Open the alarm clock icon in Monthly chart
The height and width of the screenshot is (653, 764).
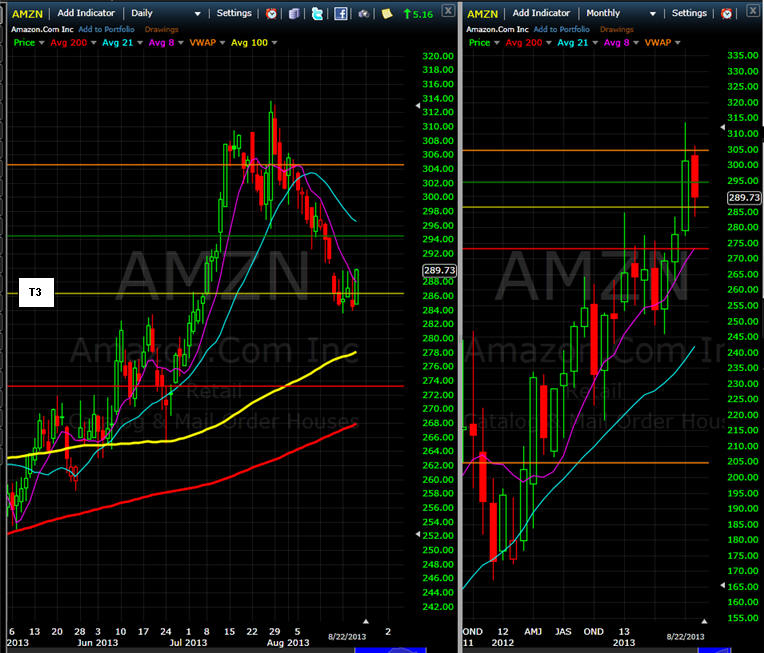tap(726, 14)
